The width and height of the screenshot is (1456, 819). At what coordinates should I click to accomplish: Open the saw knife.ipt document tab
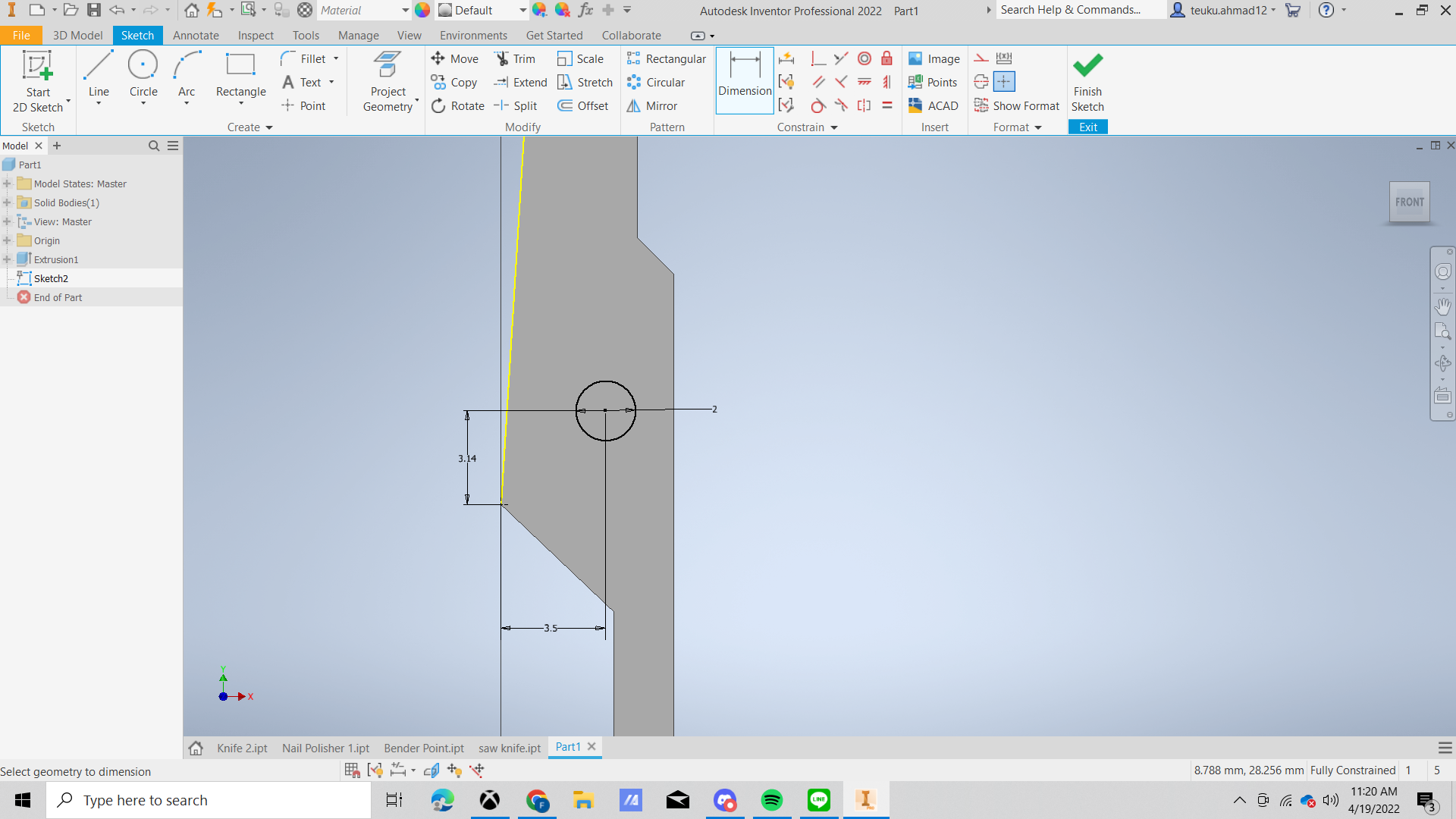point(509,748)
